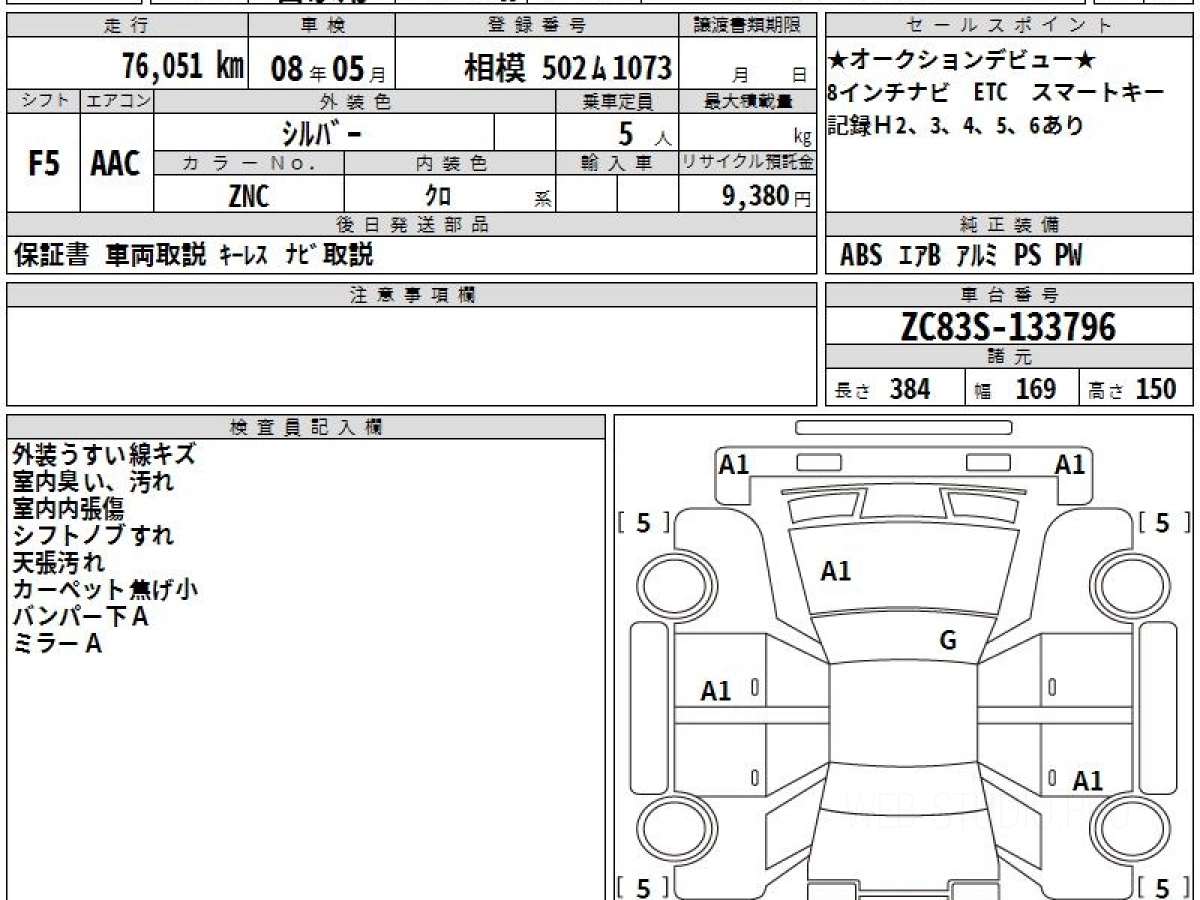Click the color number ZNC cell
This screenshot has width=1200, height=900.
[x=248, y=196]
